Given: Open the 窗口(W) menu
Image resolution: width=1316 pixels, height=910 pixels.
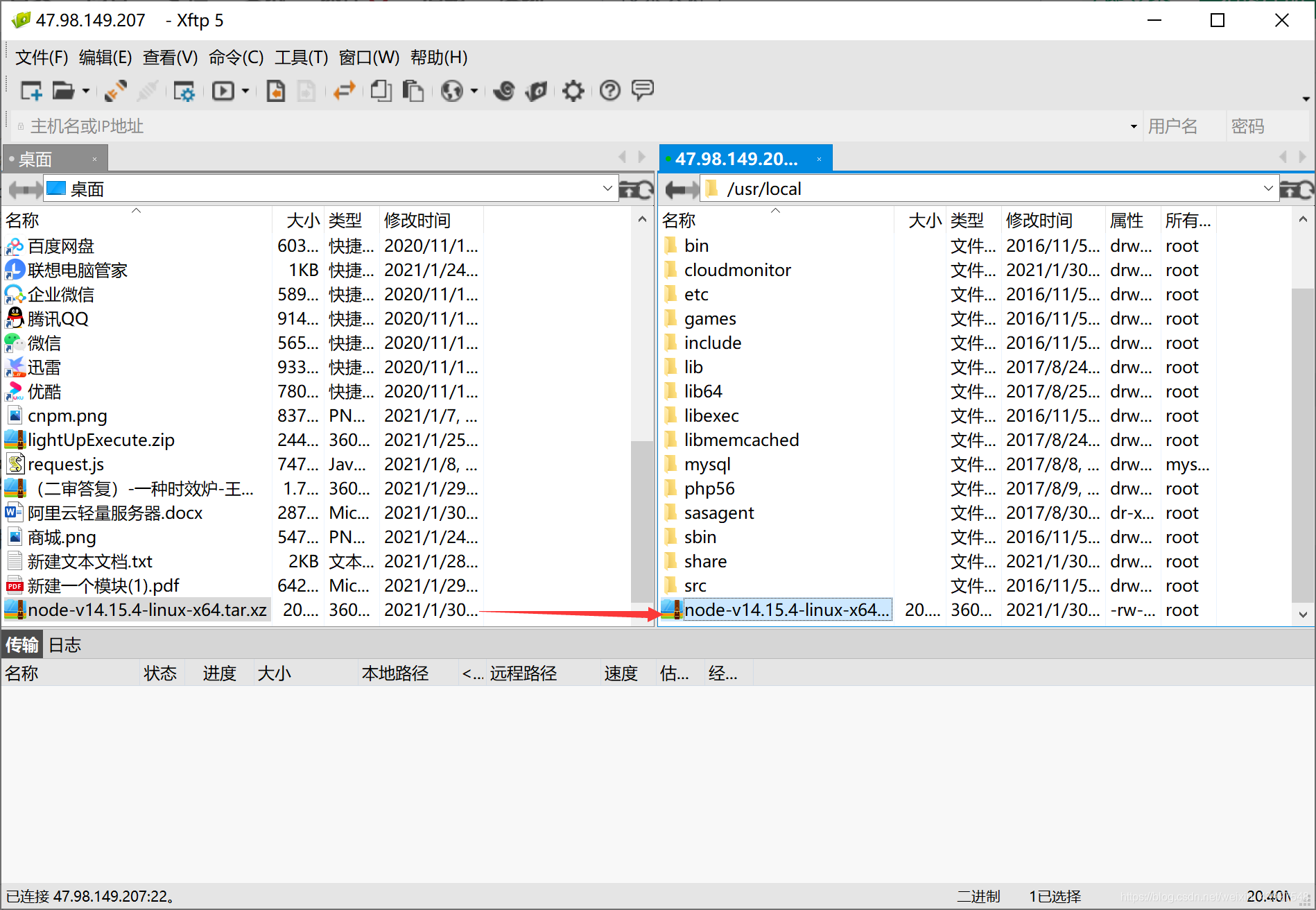Looking at the screenshot, I should pos(370,58).
